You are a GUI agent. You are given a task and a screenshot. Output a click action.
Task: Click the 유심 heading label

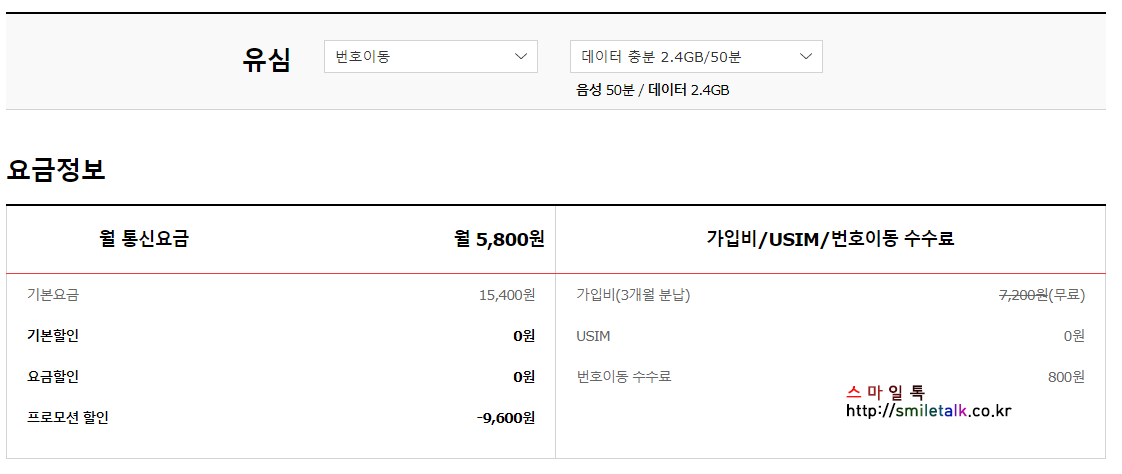coord(266,60)
